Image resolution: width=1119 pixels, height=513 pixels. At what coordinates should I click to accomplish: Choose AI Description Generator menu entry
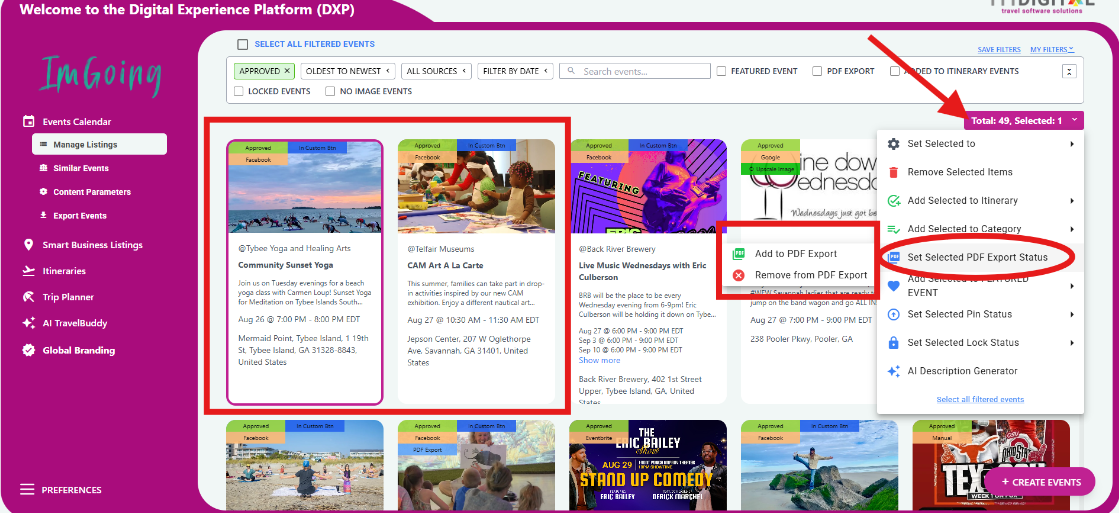click(980, 371)
